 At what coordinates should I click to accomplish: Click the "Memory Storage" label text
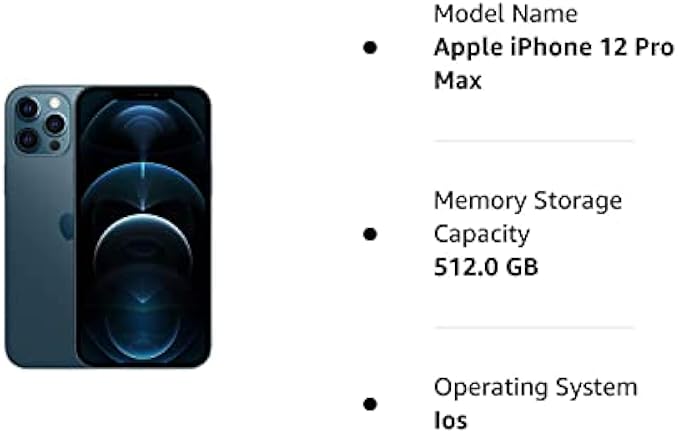tap(527, 201)
